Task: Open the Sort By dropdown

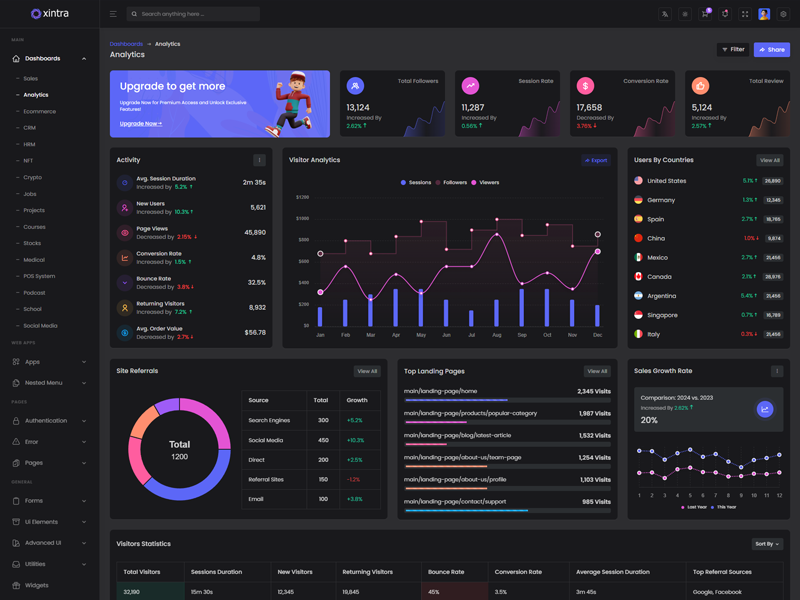Action: 767,544
